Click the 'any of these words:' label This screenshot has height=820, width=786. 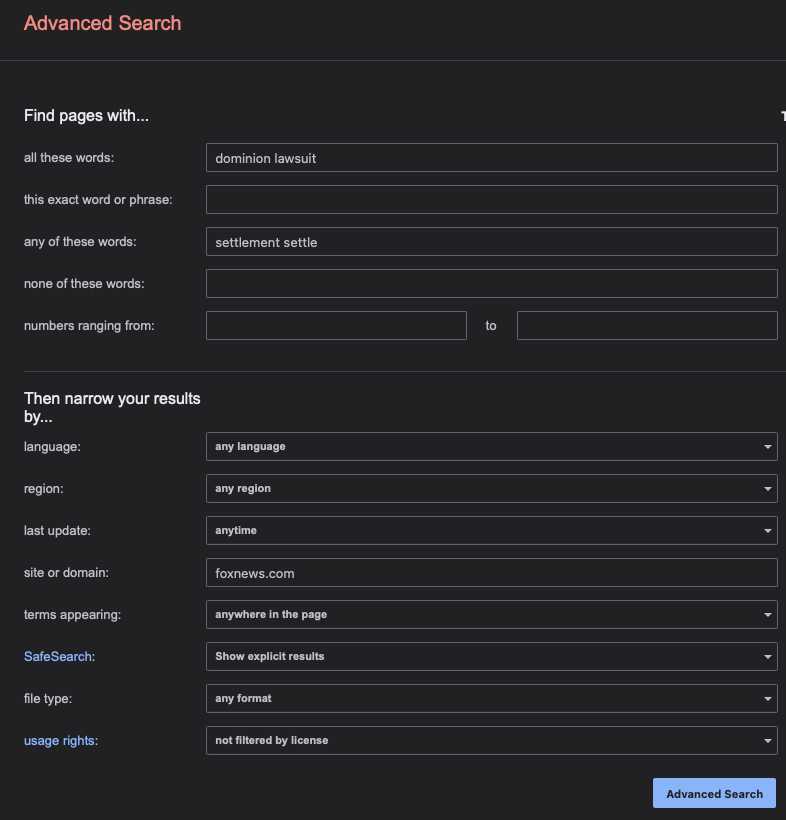click(80, 242)
